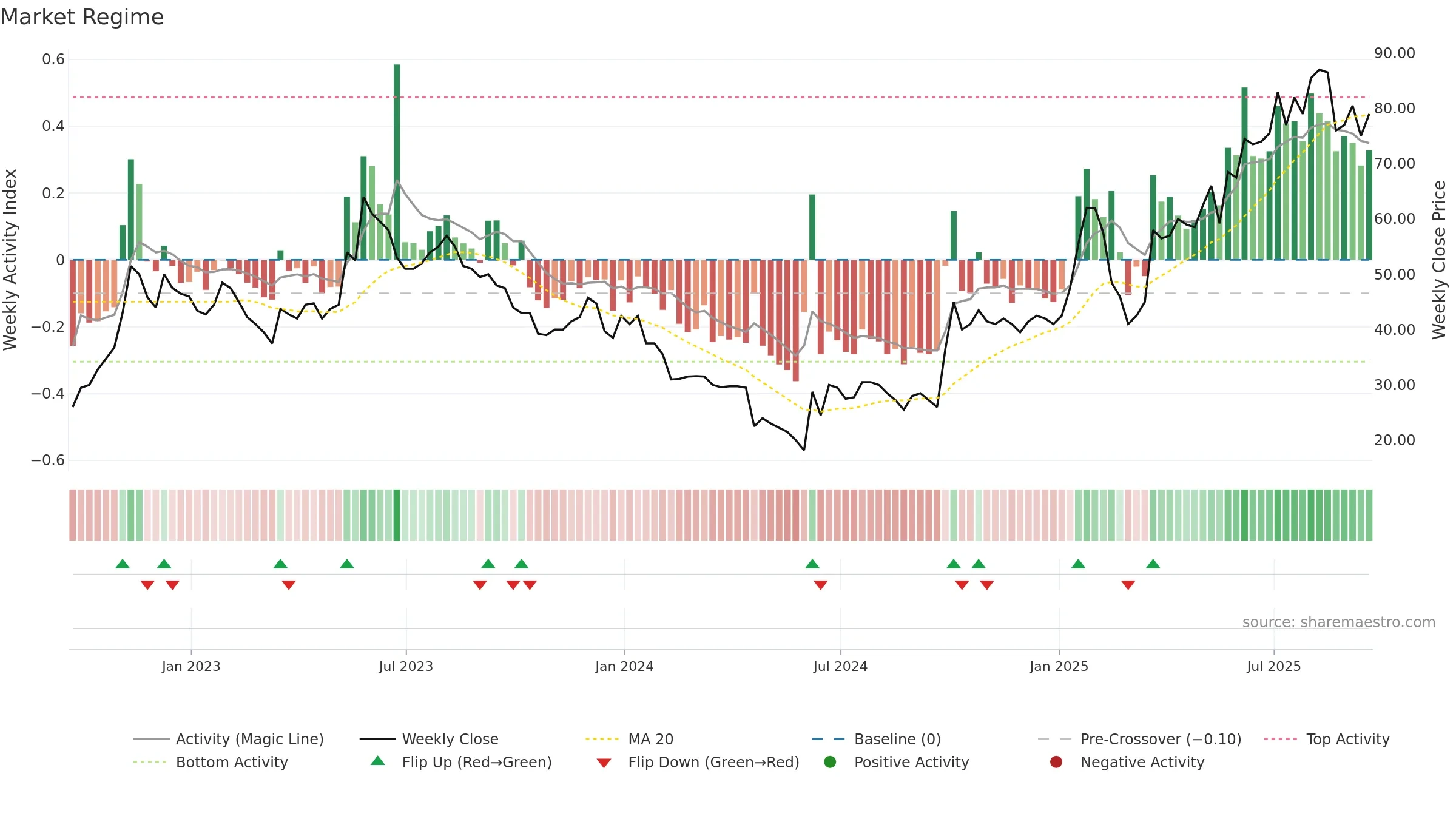The width and height of the screenshot is (1456, 819).
Task: Click the red Negative Activity circle legend icon
Action: (x=1056, y=762)
